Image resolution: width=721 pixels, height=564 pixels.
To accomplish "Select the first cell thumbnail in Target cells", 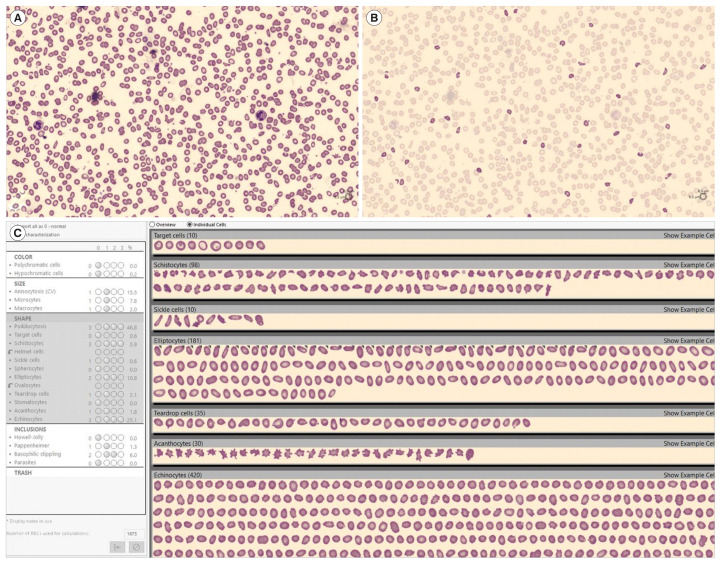I will click(158, 245).
